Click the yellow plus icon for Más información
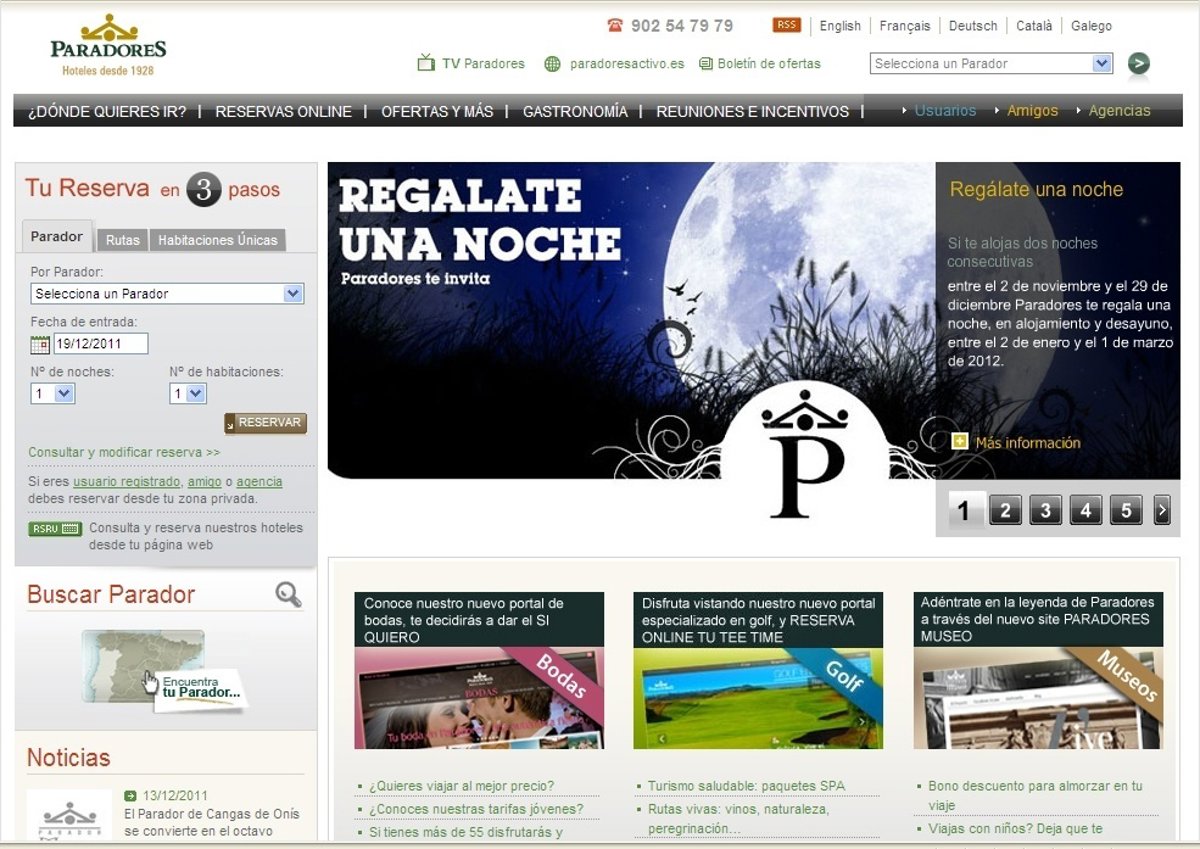 [960, 442]
